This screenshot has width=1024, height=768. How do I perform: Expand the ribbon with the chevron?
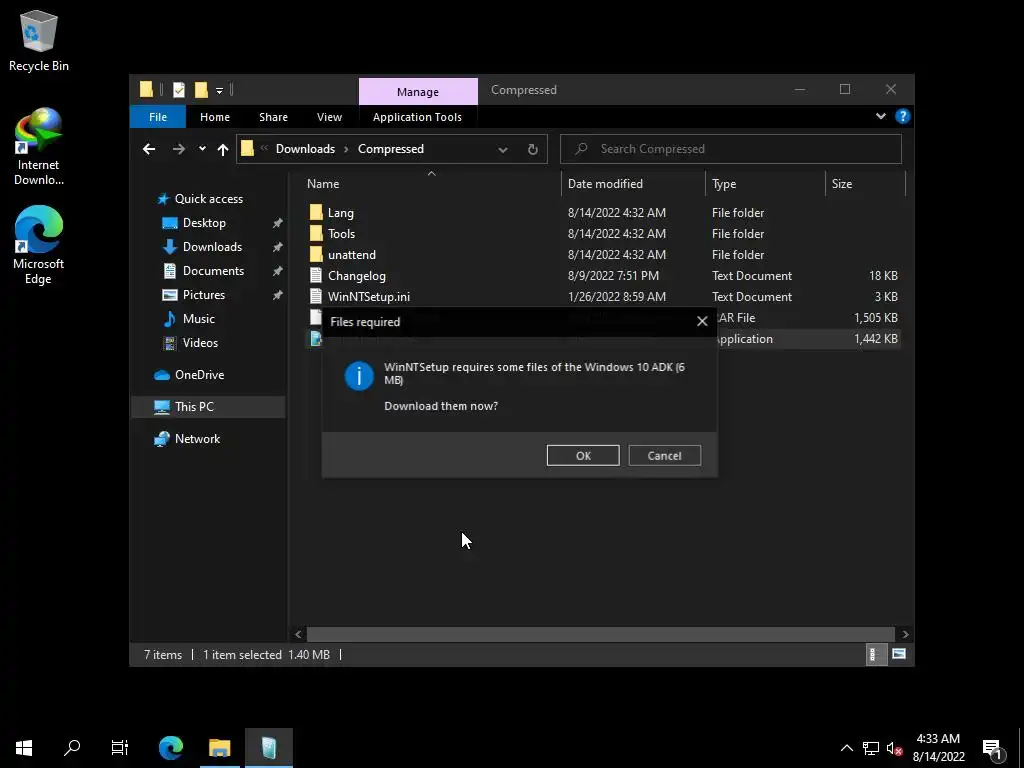coord(880,116)
